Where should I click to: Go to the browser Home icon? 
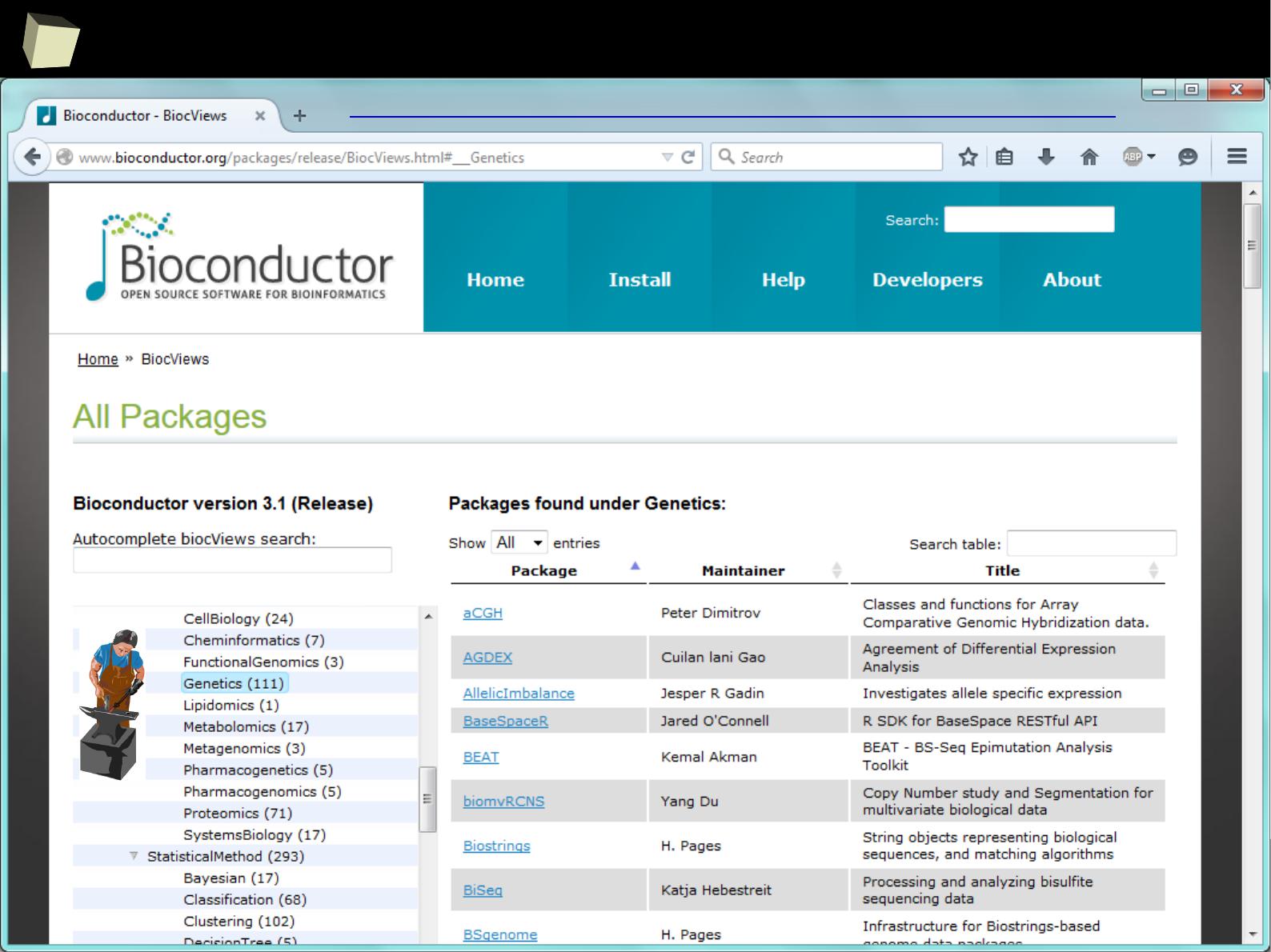1089,157
